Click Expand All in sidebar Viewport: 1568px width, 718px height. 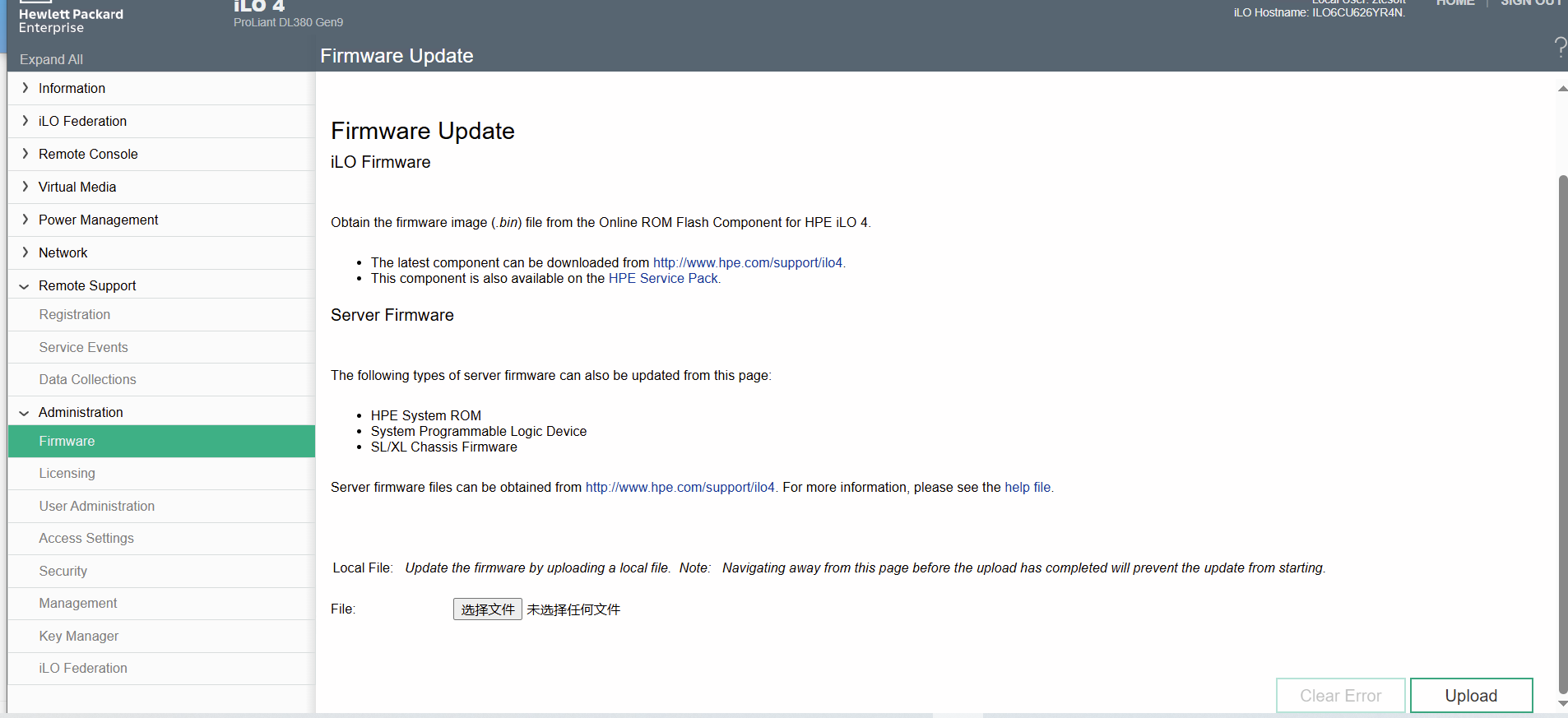[51, 59]
